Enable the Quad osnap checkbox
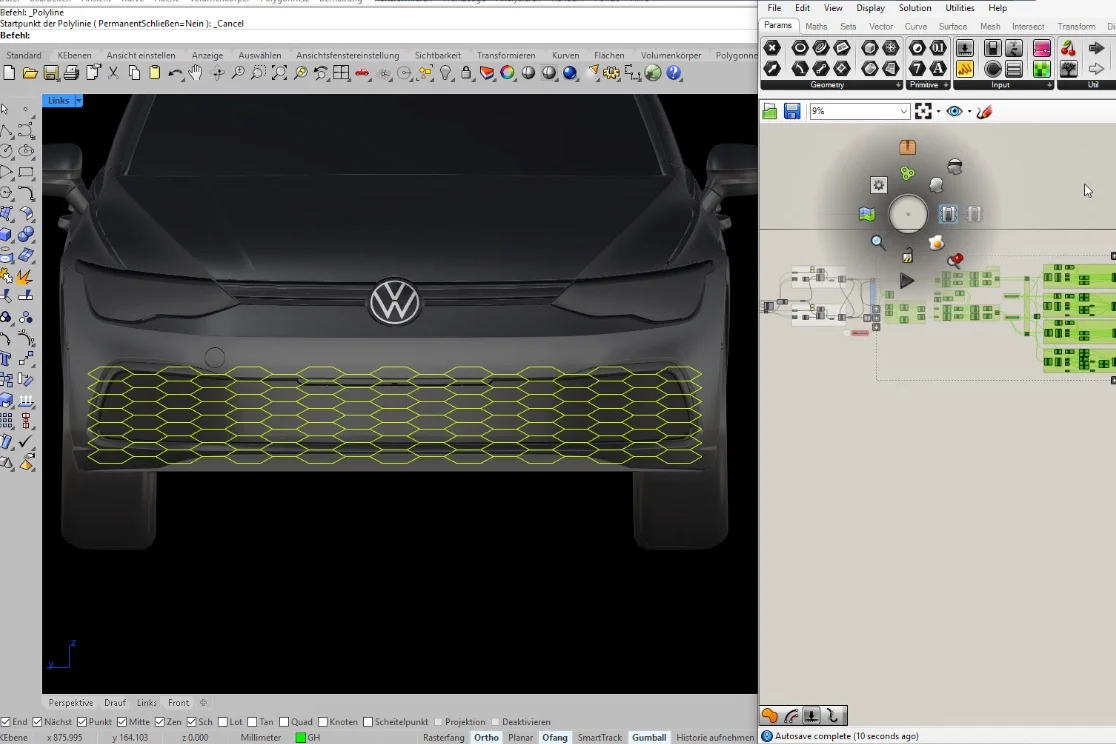The height and width of the screenshot is (744, 1116). pyautogui.click(x=284, y=722)
